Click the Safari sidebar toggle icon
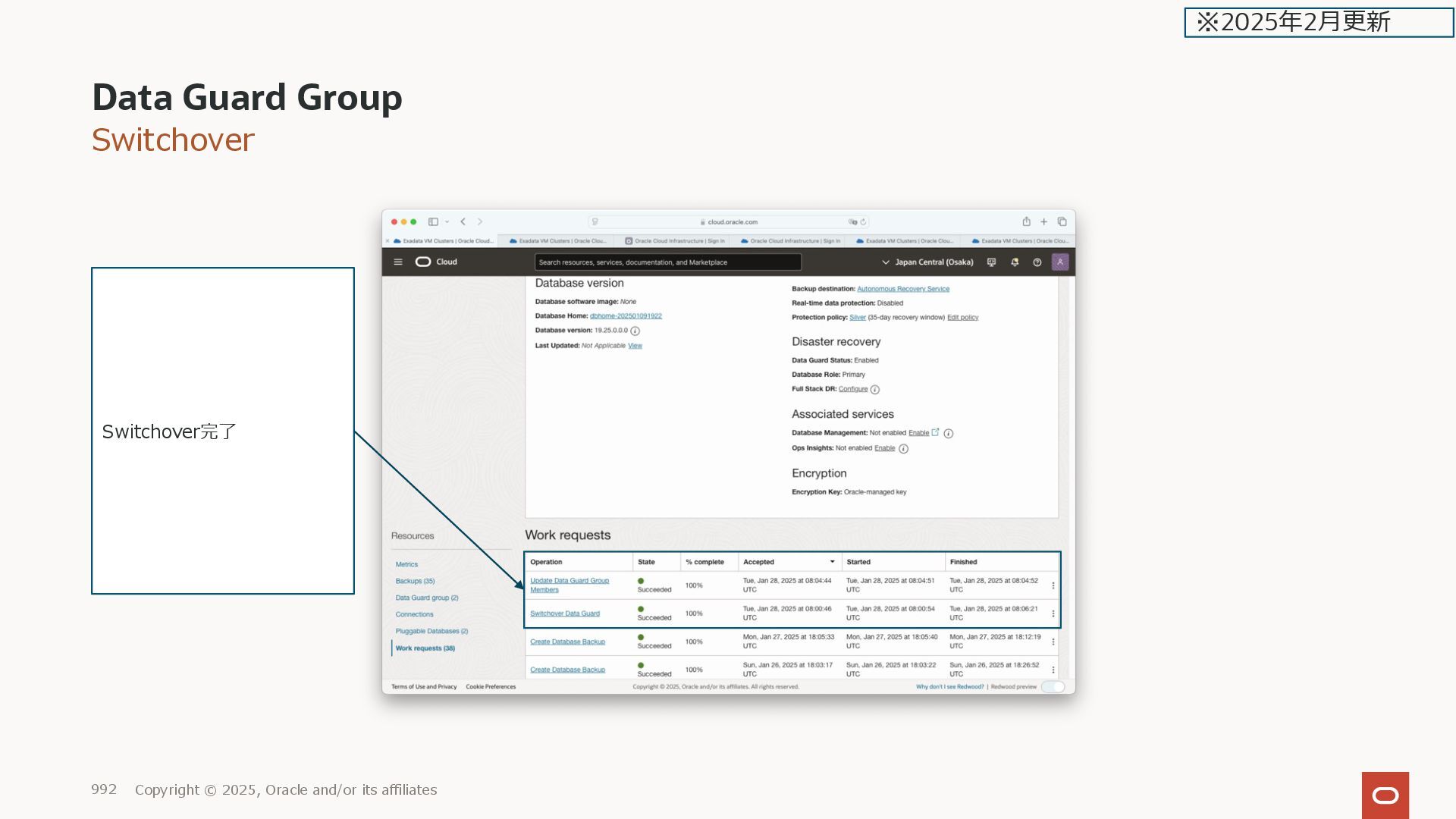Image resolution: width=1456 pixels, height=819 pixels. click(x=433, y=221)
